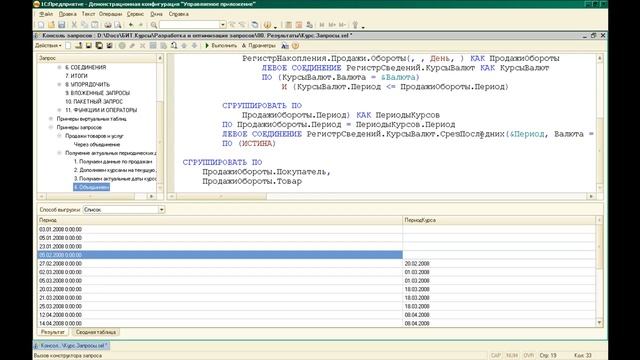
Task: Open the Действия dropdown menu
Action: click(x=48, y=46)
